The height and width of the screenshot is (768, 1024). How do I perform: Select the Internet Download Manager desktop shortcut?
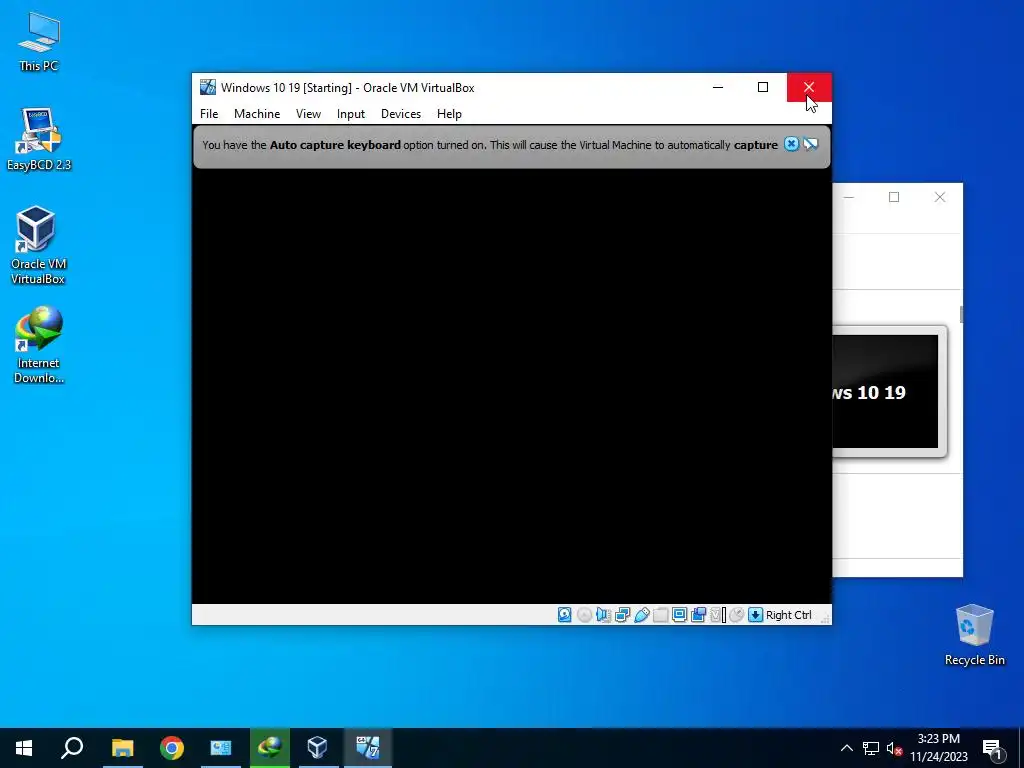point(39,345)
